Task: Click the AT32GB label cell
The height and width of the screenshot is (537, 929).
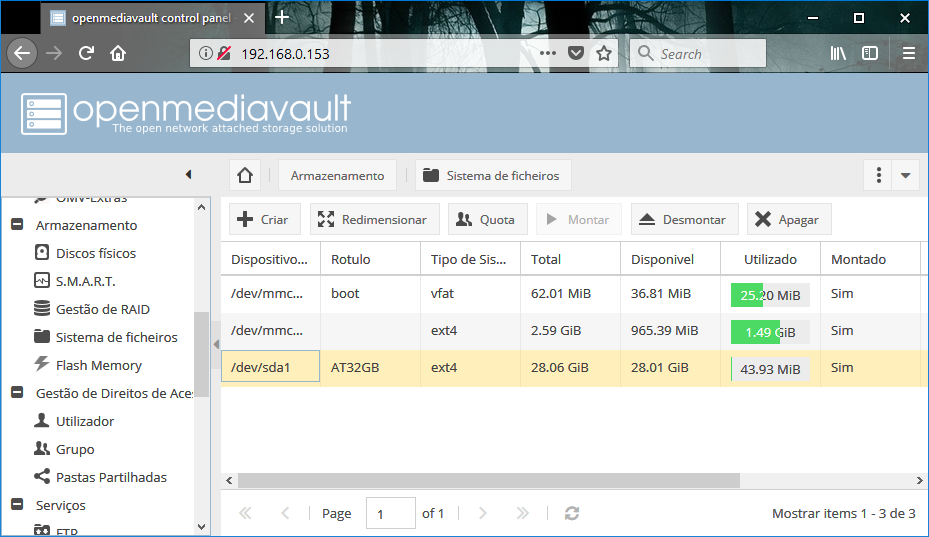Action: point(370,367)
